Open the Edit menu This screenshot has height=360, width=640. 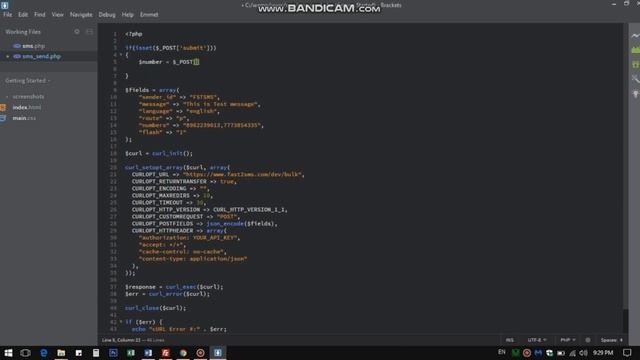[x=23, y=15]
